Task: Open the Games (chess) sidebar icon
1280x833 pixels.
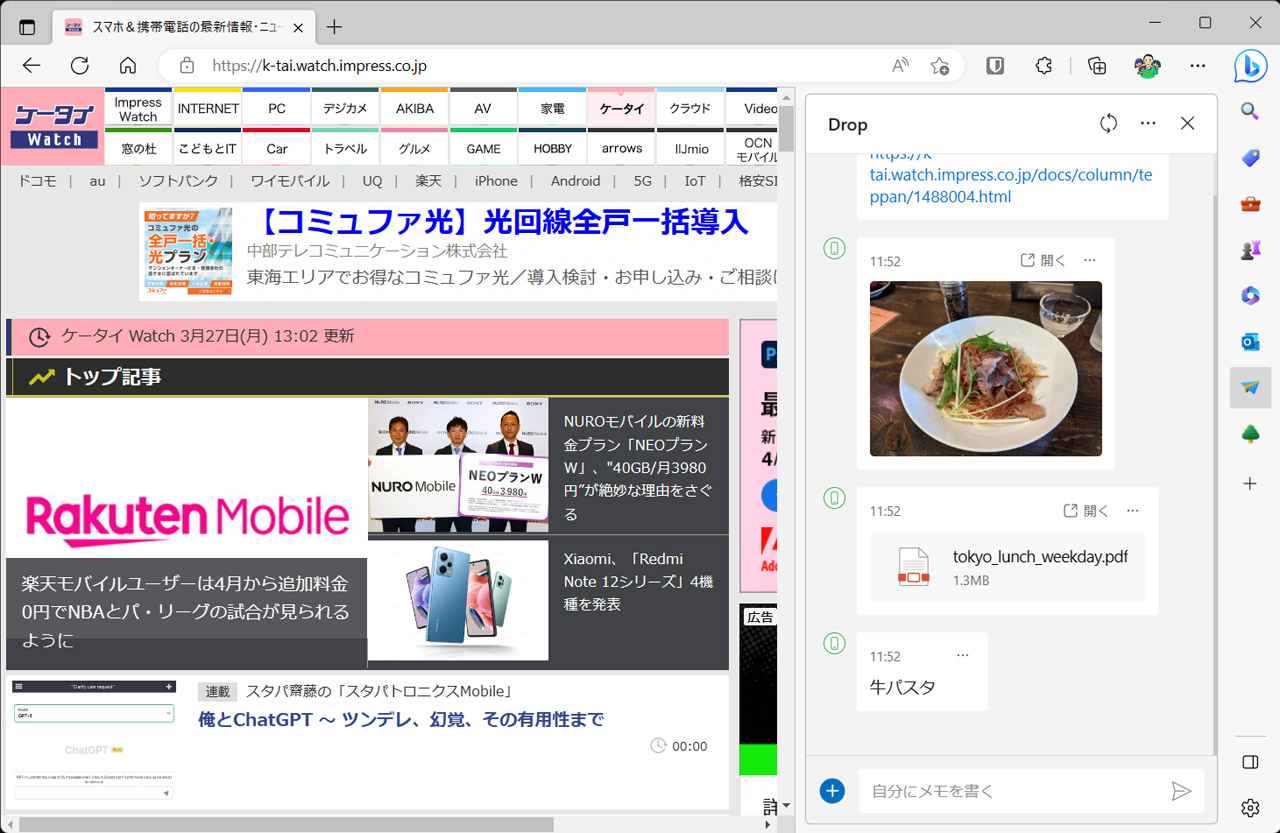Action: pyautogui.click(x=1250, y=250)
